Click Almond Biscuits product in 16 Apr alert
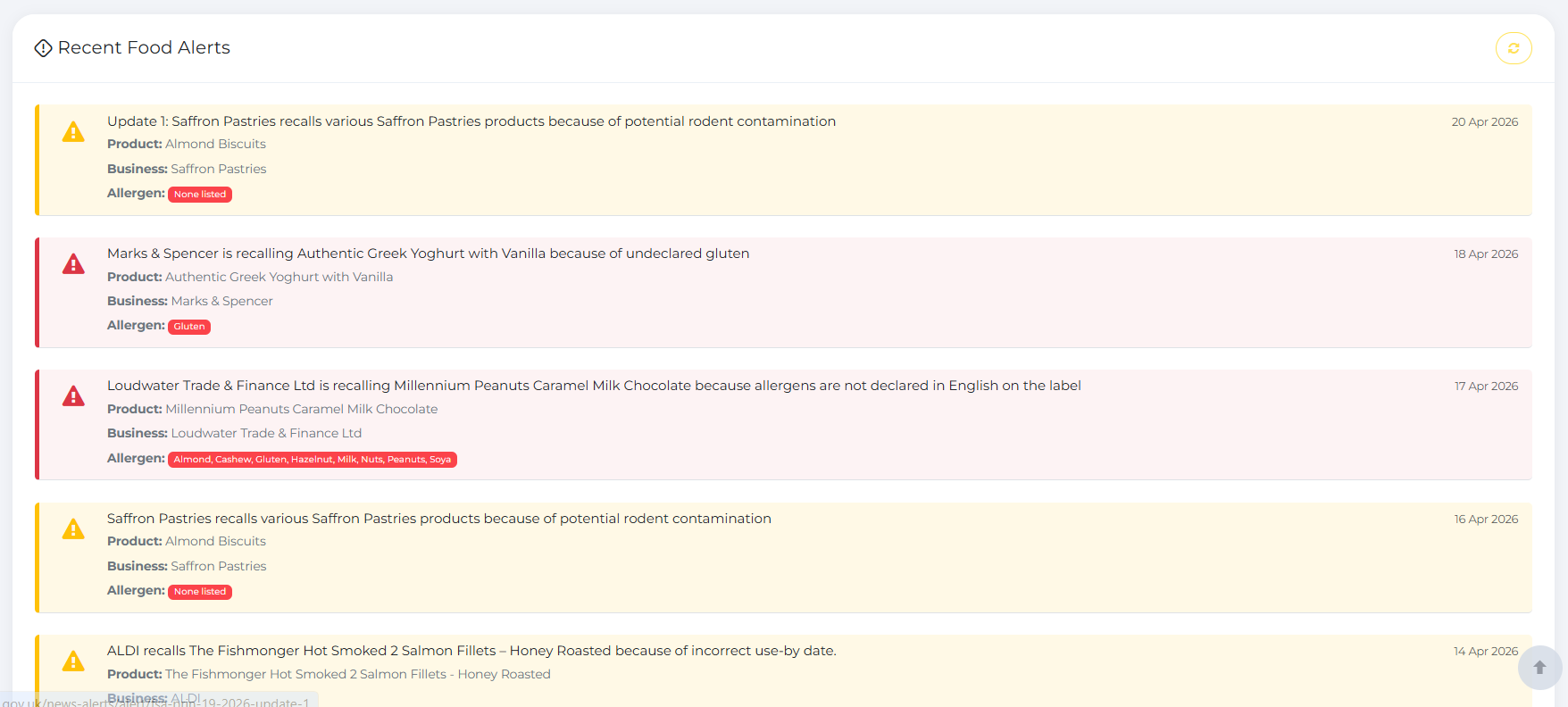 (216, 541)
